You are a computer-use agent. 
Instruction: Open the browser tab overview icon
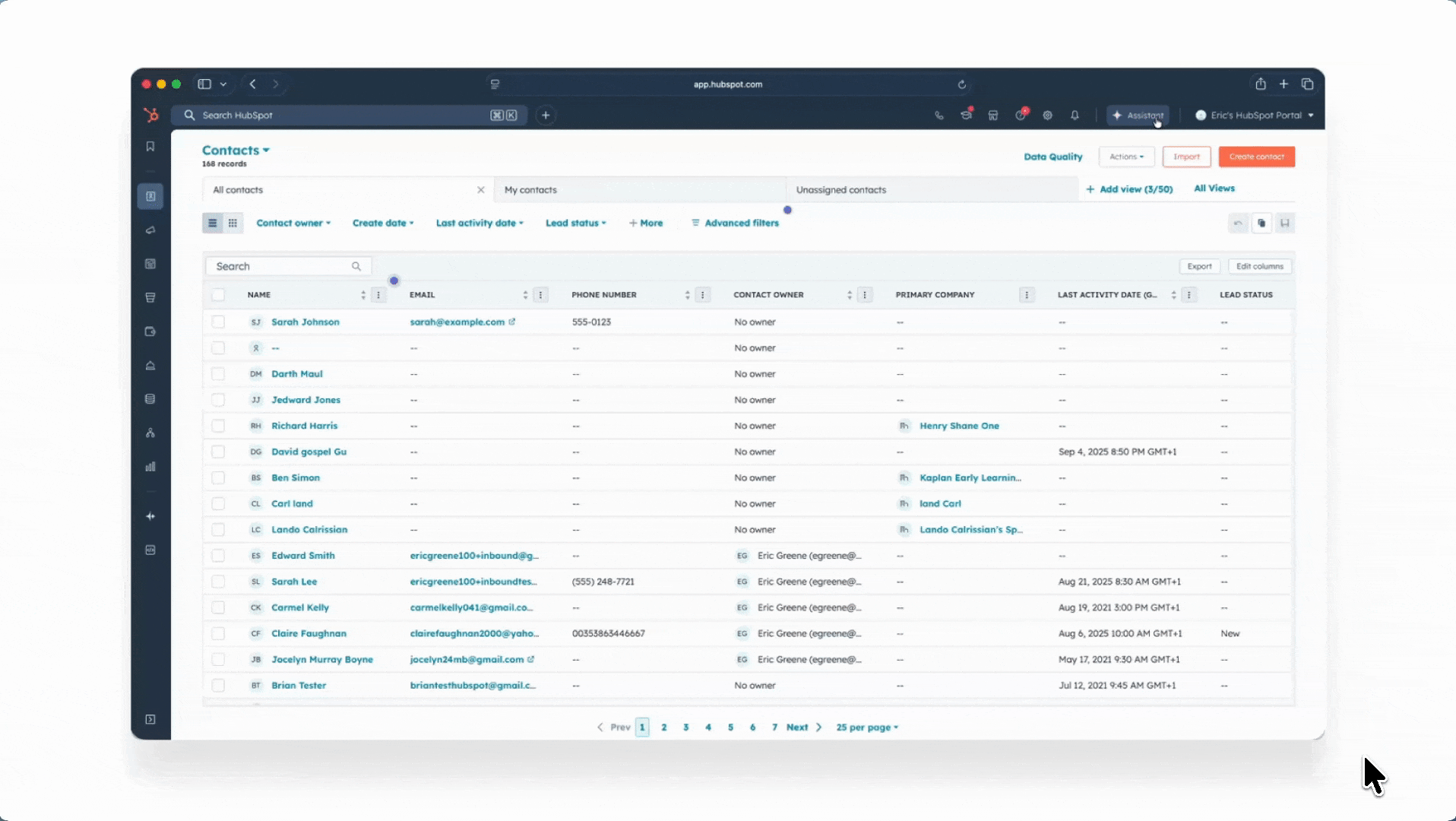pos(1308,84)
